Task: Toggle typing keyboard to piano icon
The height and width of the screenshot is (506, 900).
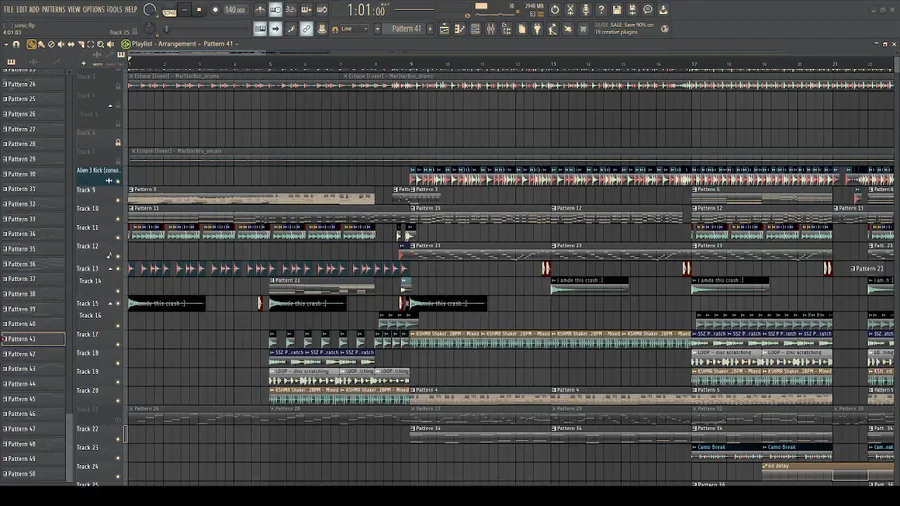Action: click(260, 29)
